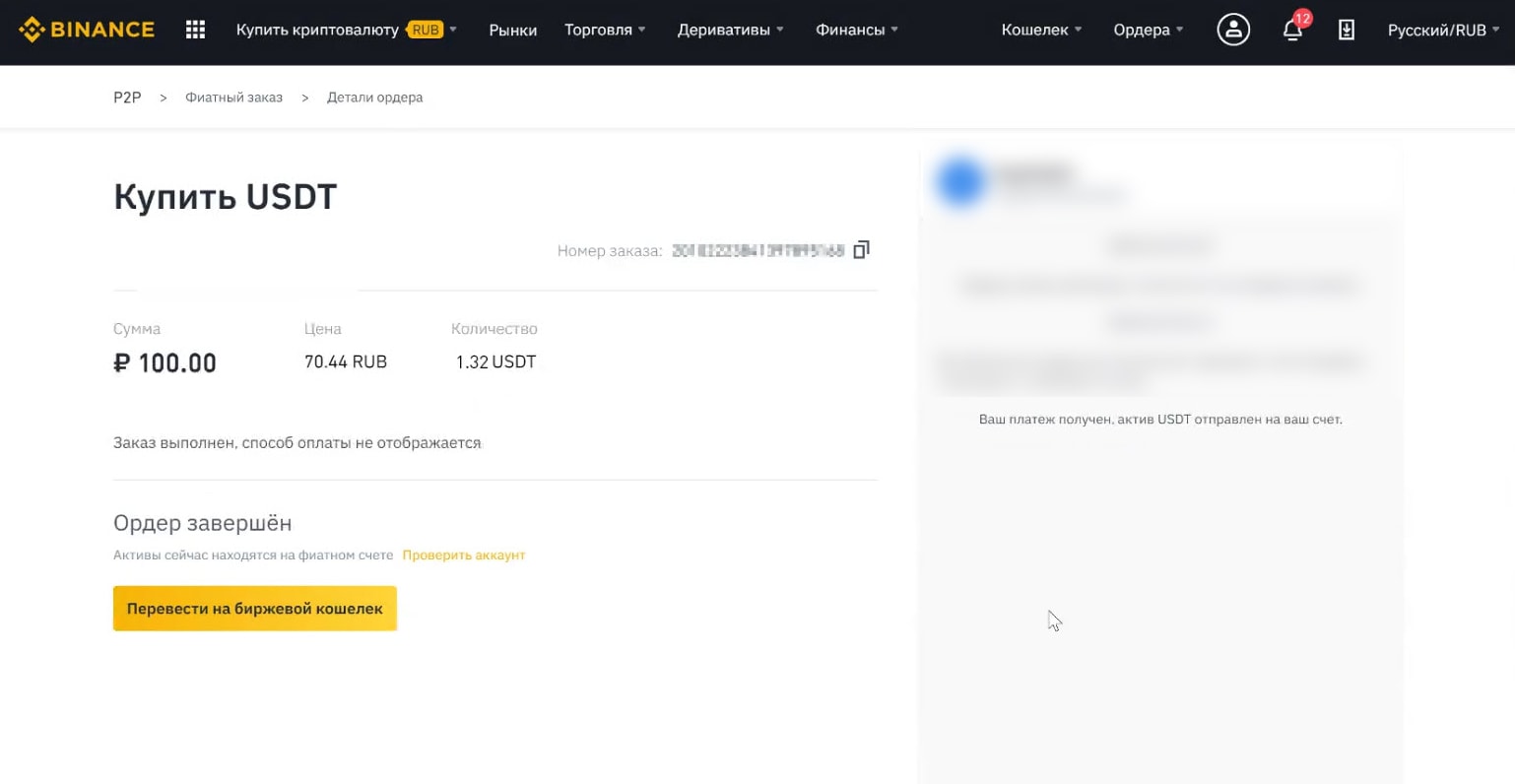This screenshot has height=784, width=1515.
Task: Go to Фиатный заказ breadcrumb link
Action: 233,98
